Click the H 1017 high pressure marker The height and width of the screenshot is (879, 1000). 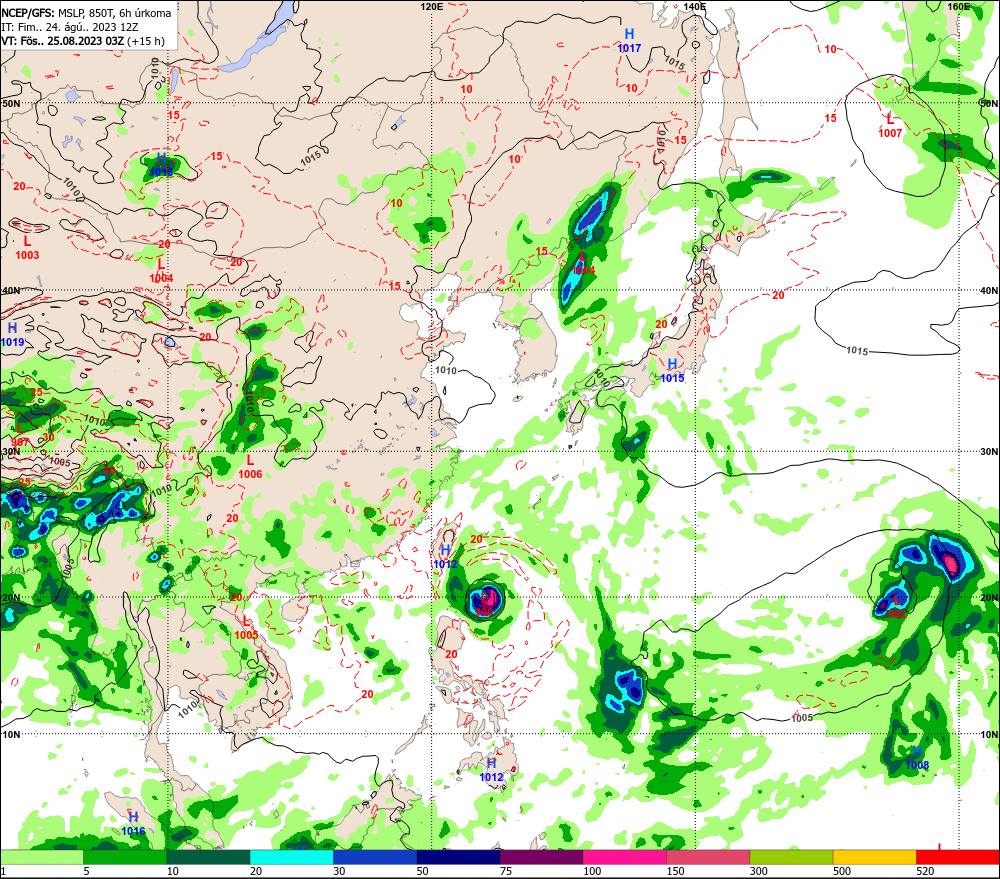[629, 41]
